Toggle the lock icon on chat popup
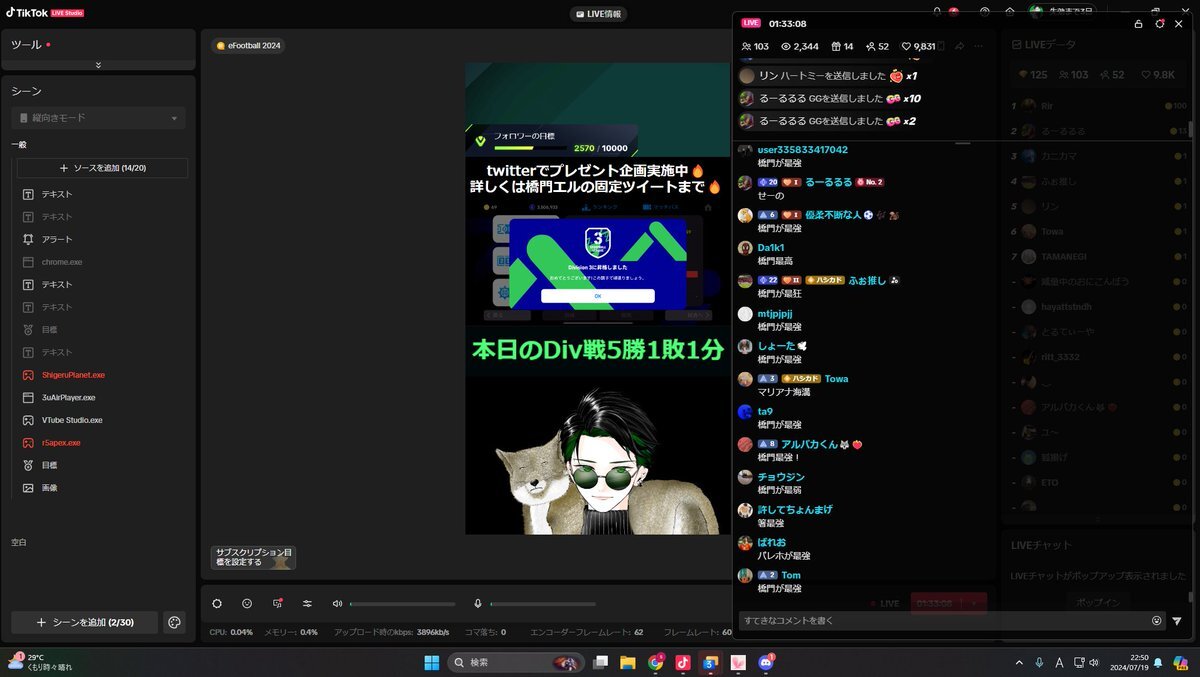This screenshot has width=1200, height=677. point(1137,23)
